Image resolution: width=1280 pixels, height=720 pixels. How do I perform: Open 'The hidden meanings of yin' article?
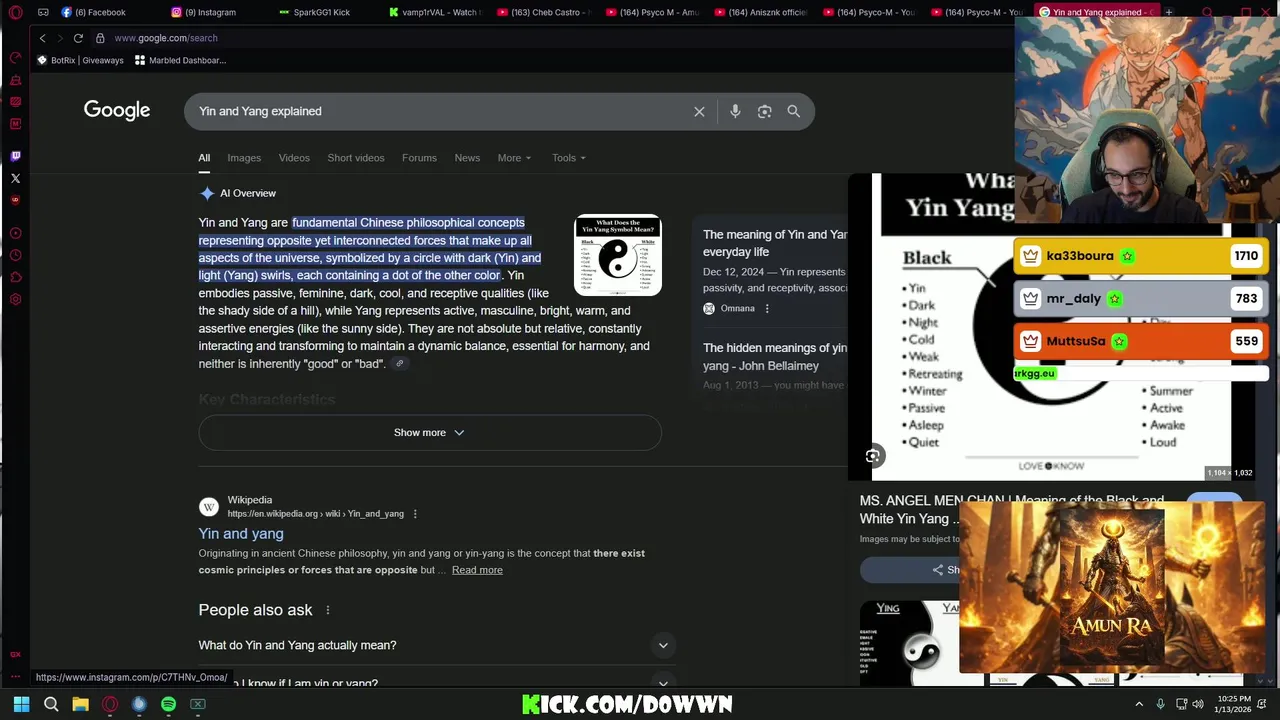click(774, 357)
